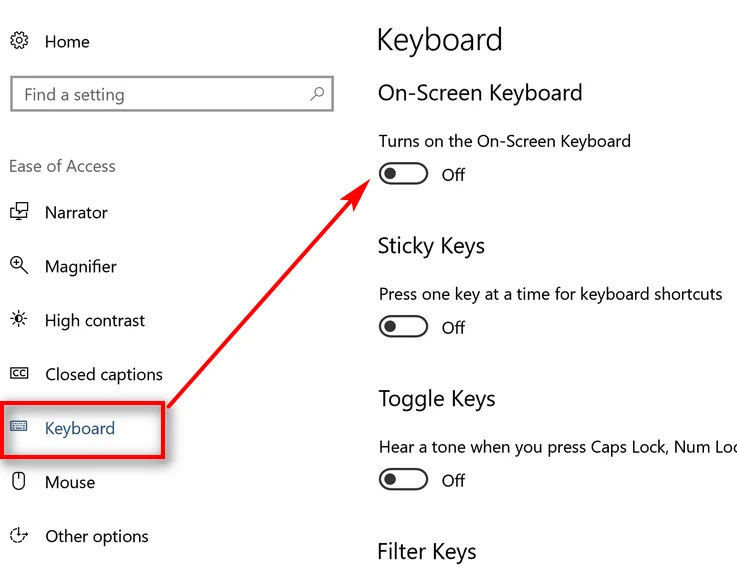Image resolution: width=737 pixels, height=568 pixels.
Task: Focus the Find a setting field
Action: click(160, 95)
